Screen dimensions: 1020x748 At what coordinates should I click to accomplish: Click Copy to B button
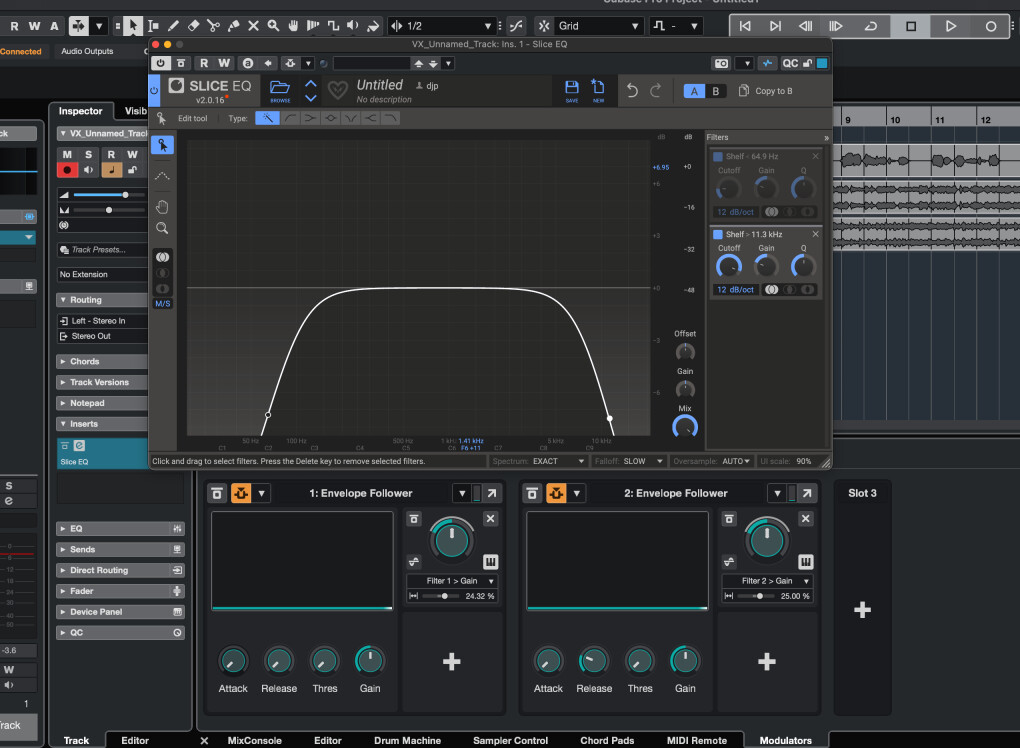click(766, 91)
